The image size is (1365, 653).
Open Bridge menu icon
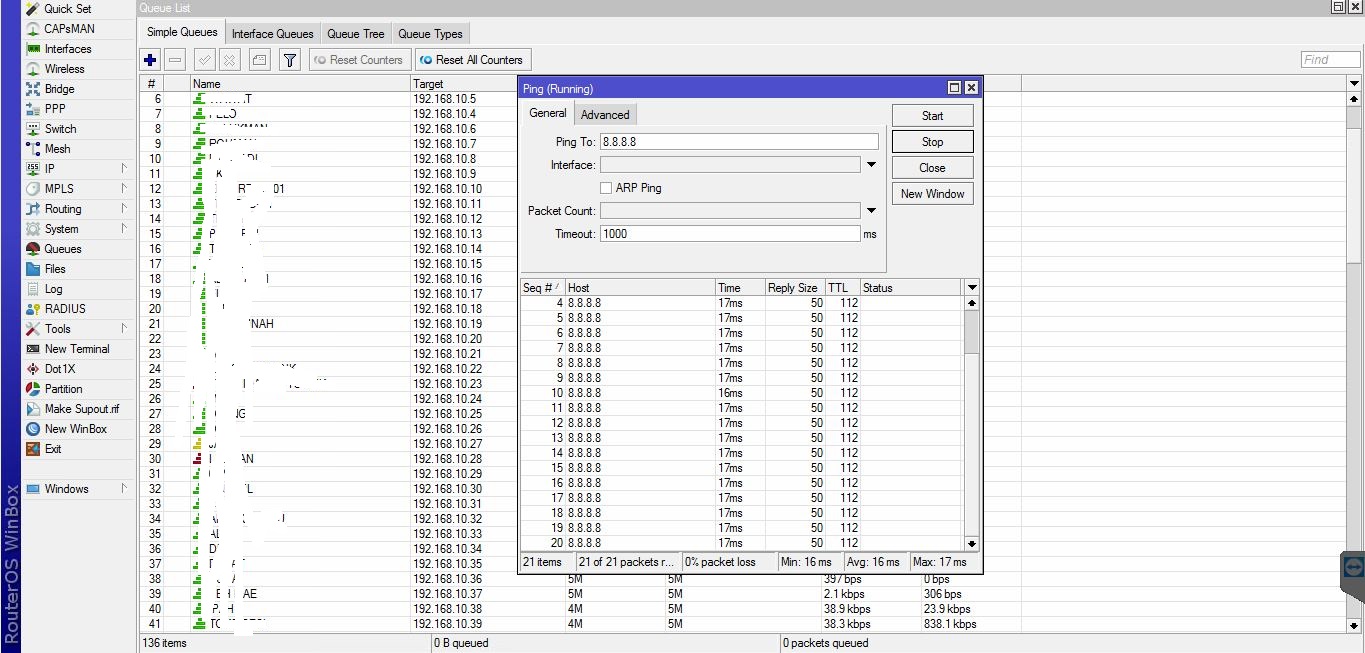[x=33, y=89]
